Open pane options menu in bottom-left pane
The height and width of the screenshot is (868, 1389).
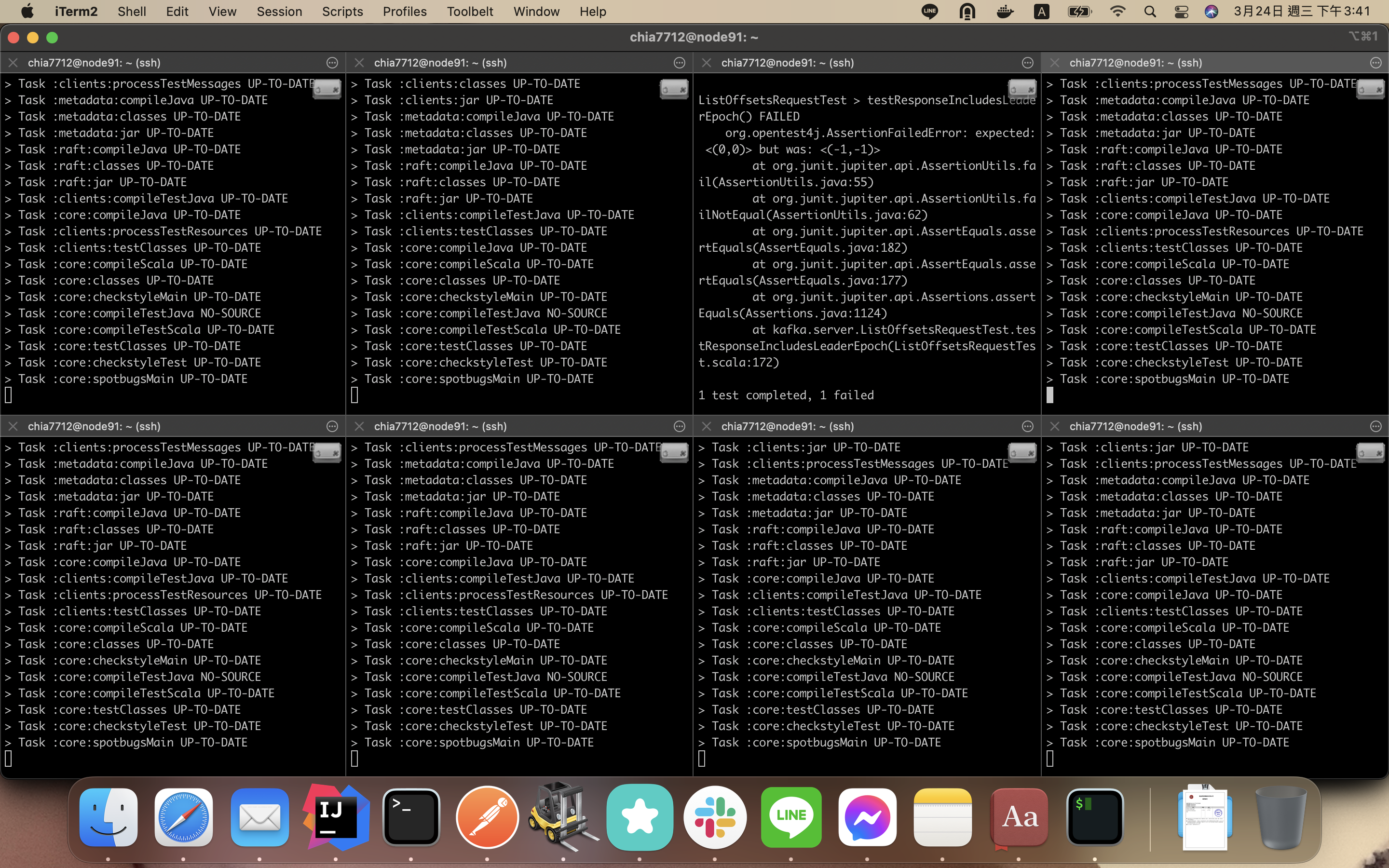[332, 426]
